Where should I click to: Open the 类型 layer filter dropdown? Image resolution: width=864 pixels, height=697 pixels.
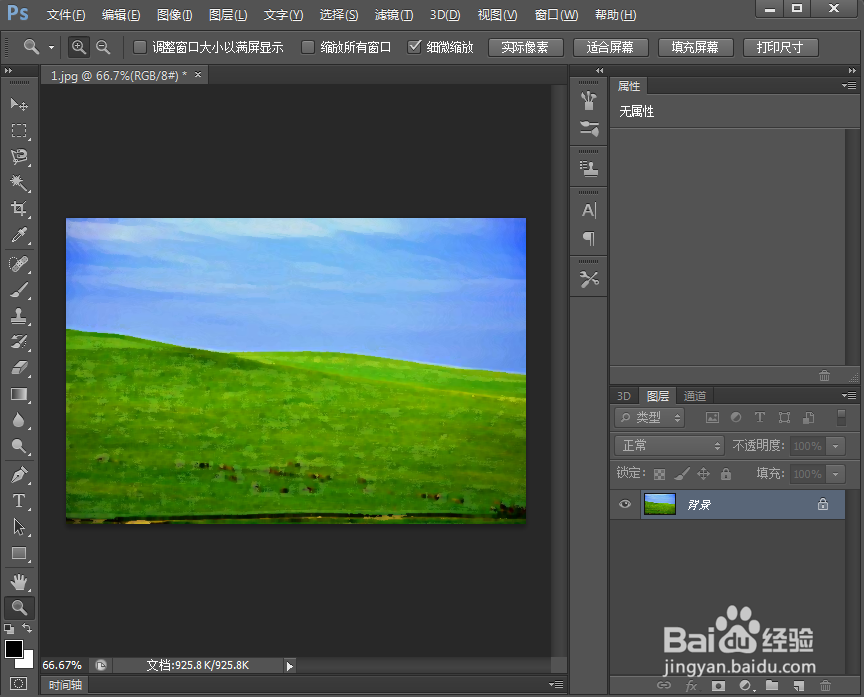tap(648, 417)
